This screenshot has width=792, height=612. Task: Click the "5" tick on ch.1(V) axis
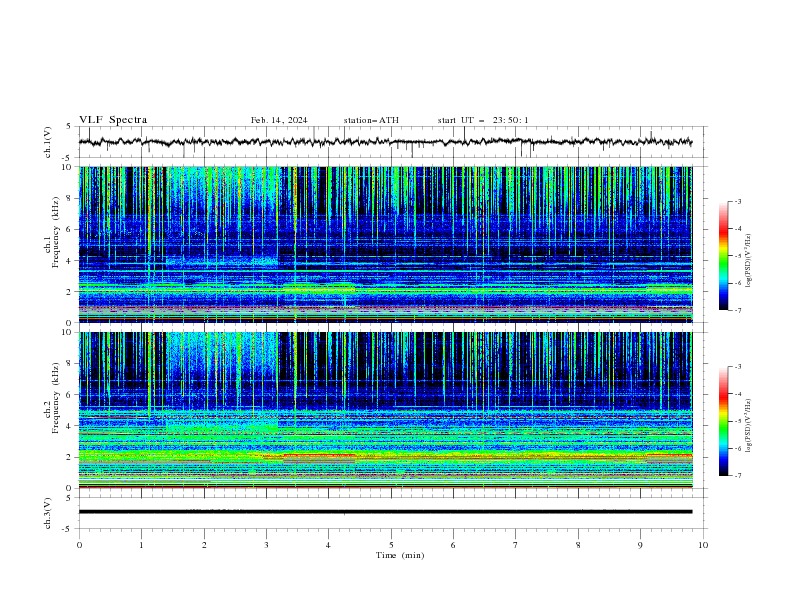[69, 126]
